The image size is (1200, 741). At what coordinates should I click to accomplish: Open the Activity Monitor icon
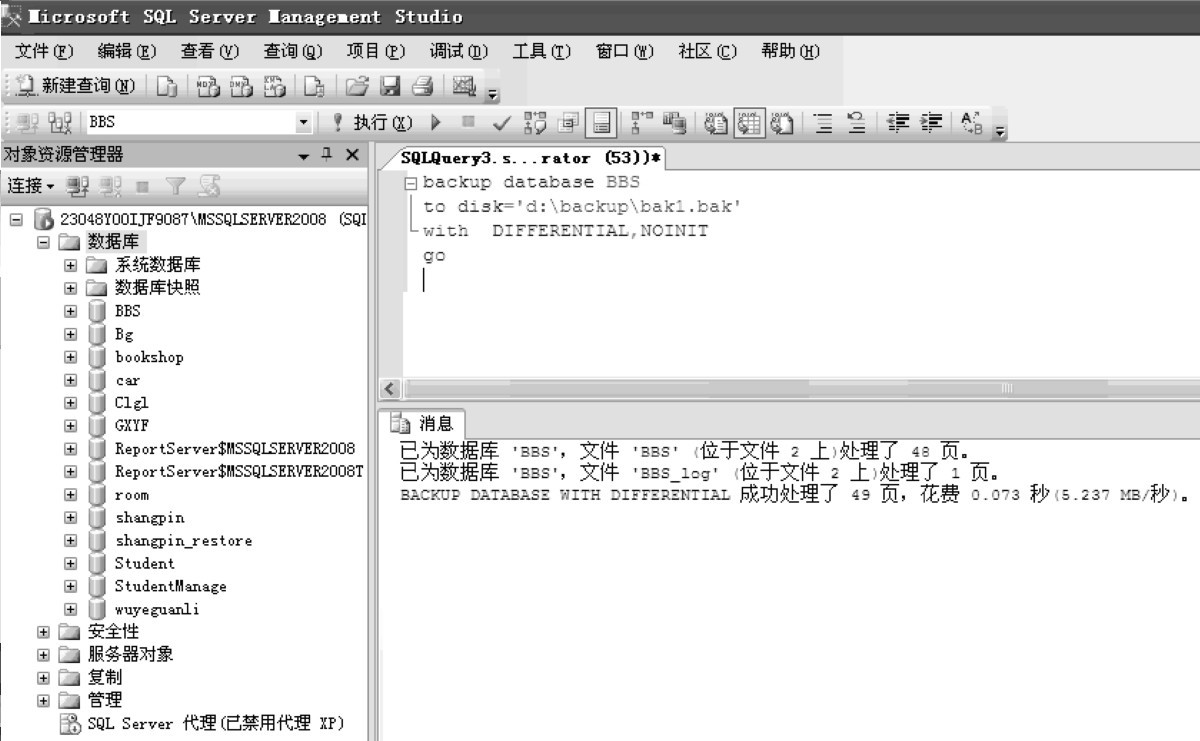(x=464, y=87)
